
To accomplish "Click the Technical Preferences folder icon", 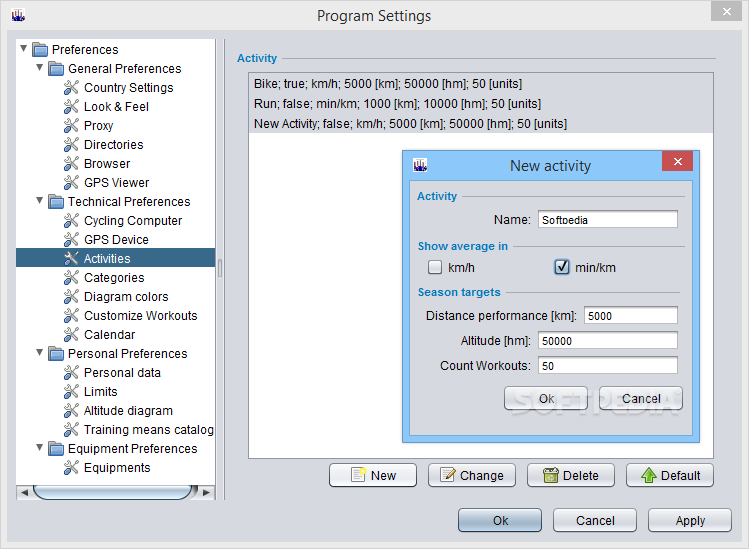I will click(x=56, y=202).
